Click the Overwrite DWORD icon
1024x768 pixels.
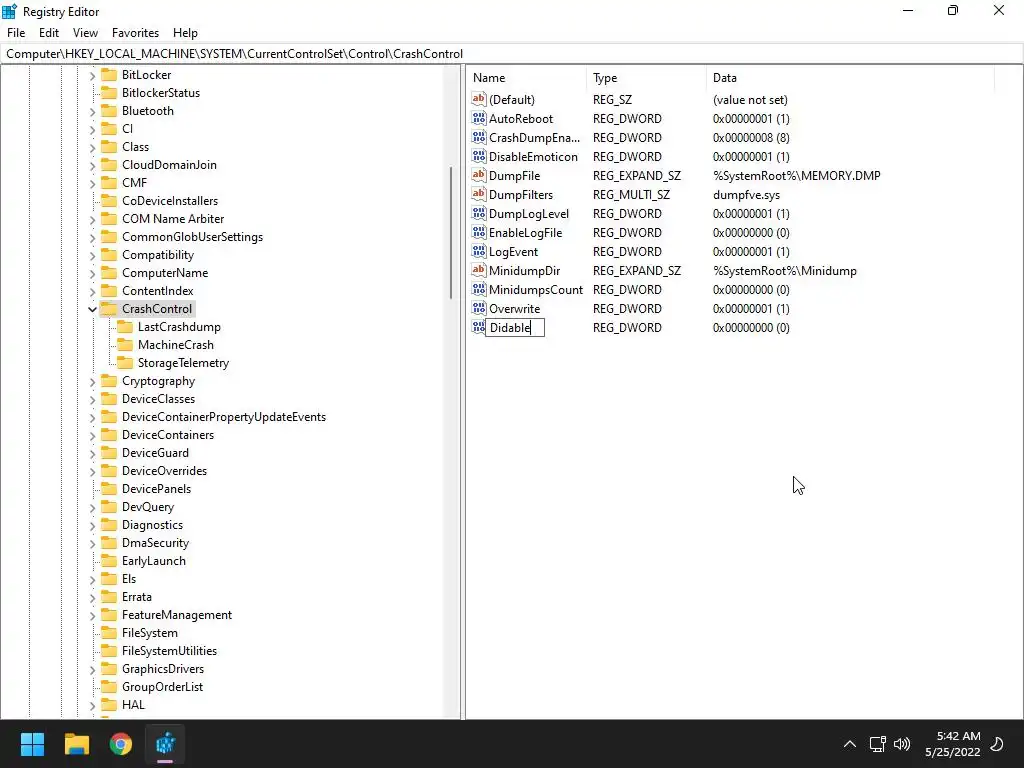click(479, 308)
